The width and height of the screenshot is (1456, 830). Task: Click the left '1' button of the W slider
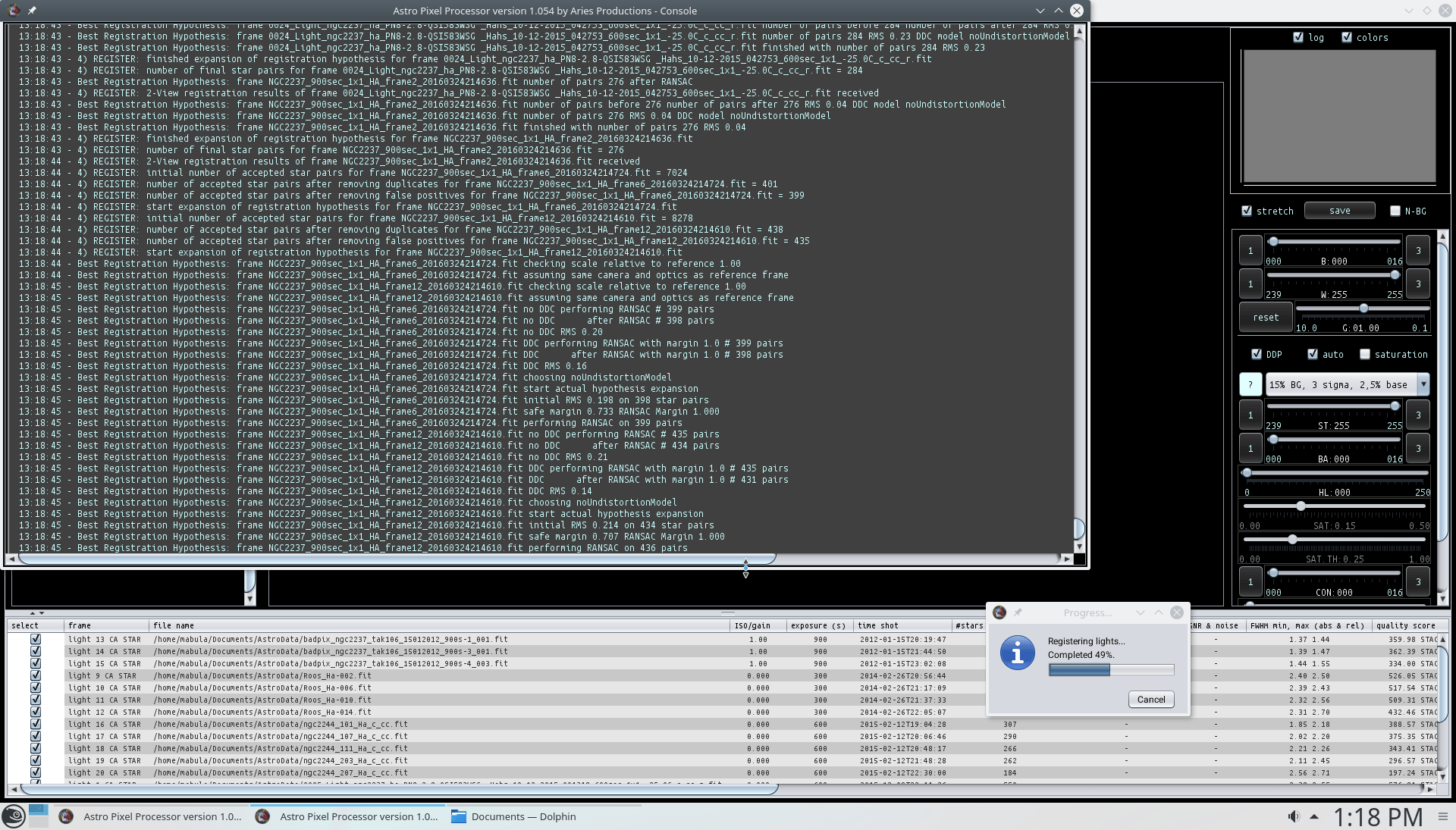1250,283
